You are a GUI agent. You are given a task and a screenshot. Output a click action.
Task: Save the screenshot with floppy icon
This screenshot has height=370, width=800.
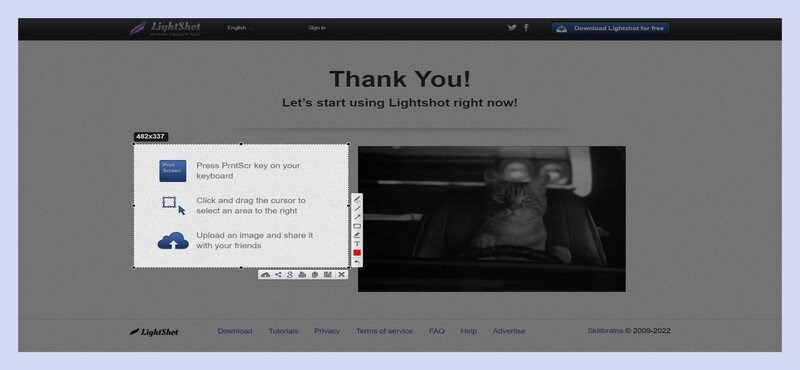[328, 275]
